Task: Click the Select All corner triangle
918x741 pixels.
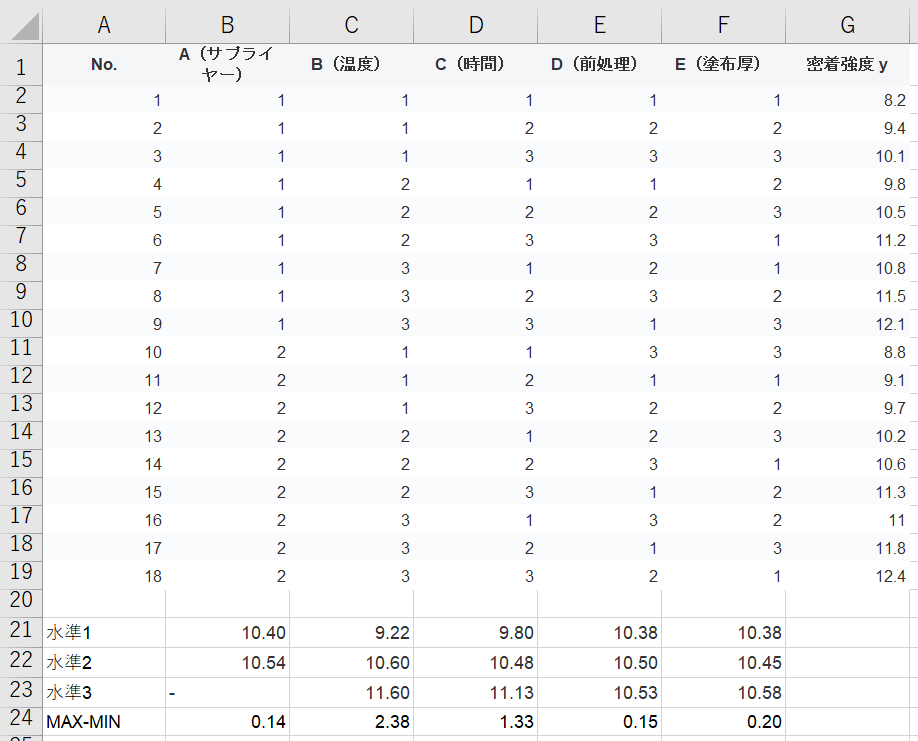Action: pos(22,24)
